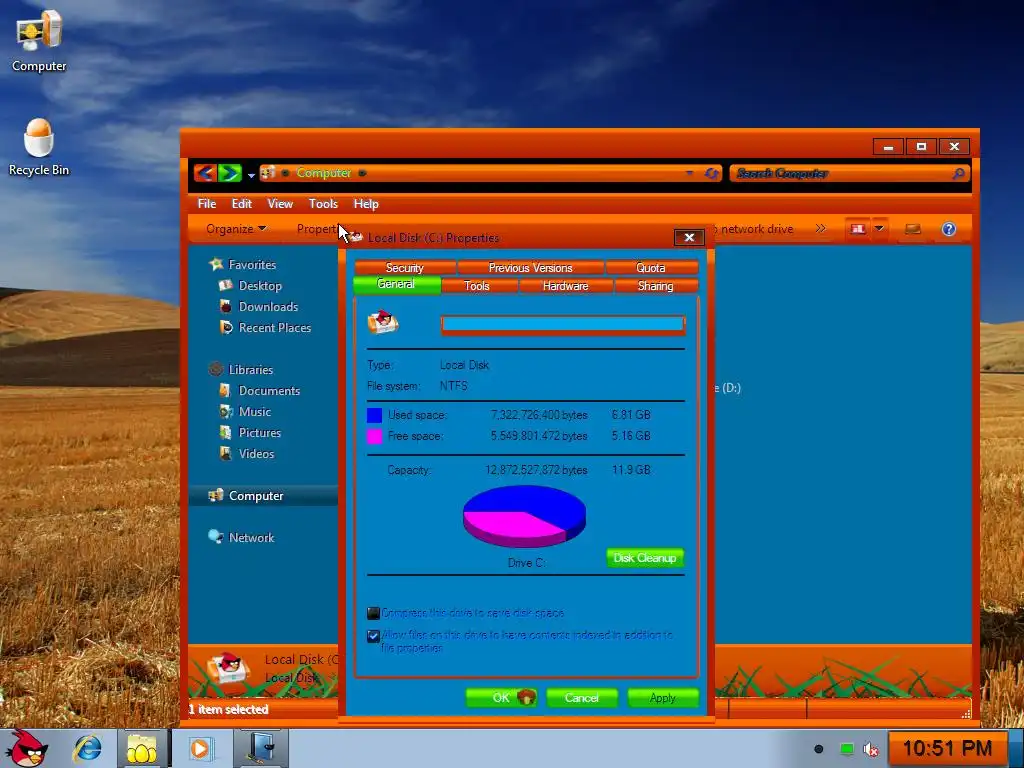Open the Edit menu
Image resolution: width=1024 pixels, height=768 pixels.
(242, 204)
